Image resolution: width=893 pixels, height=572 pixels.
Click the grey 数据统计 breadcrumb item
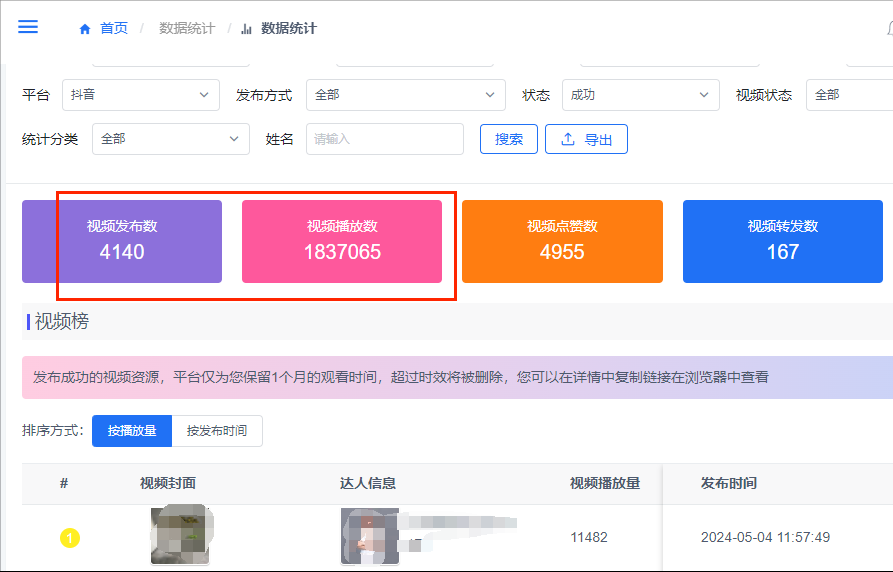187,28
